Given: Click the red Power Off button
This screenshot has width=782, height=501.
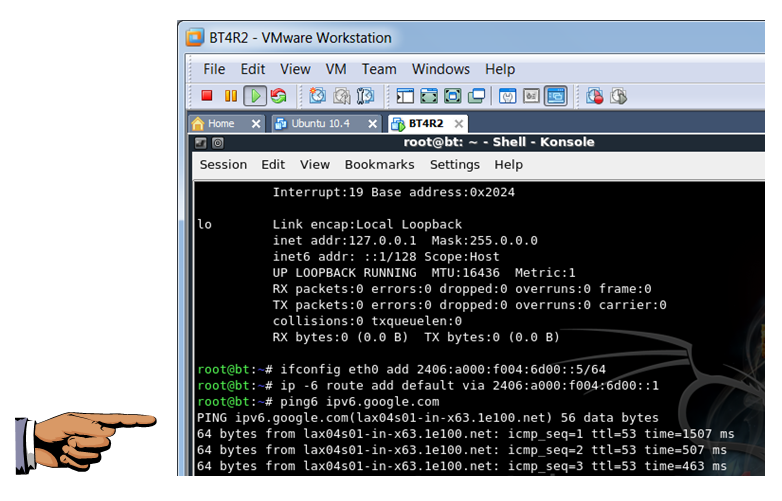Looking at the screenshot, I should click(x=207, y=96).
